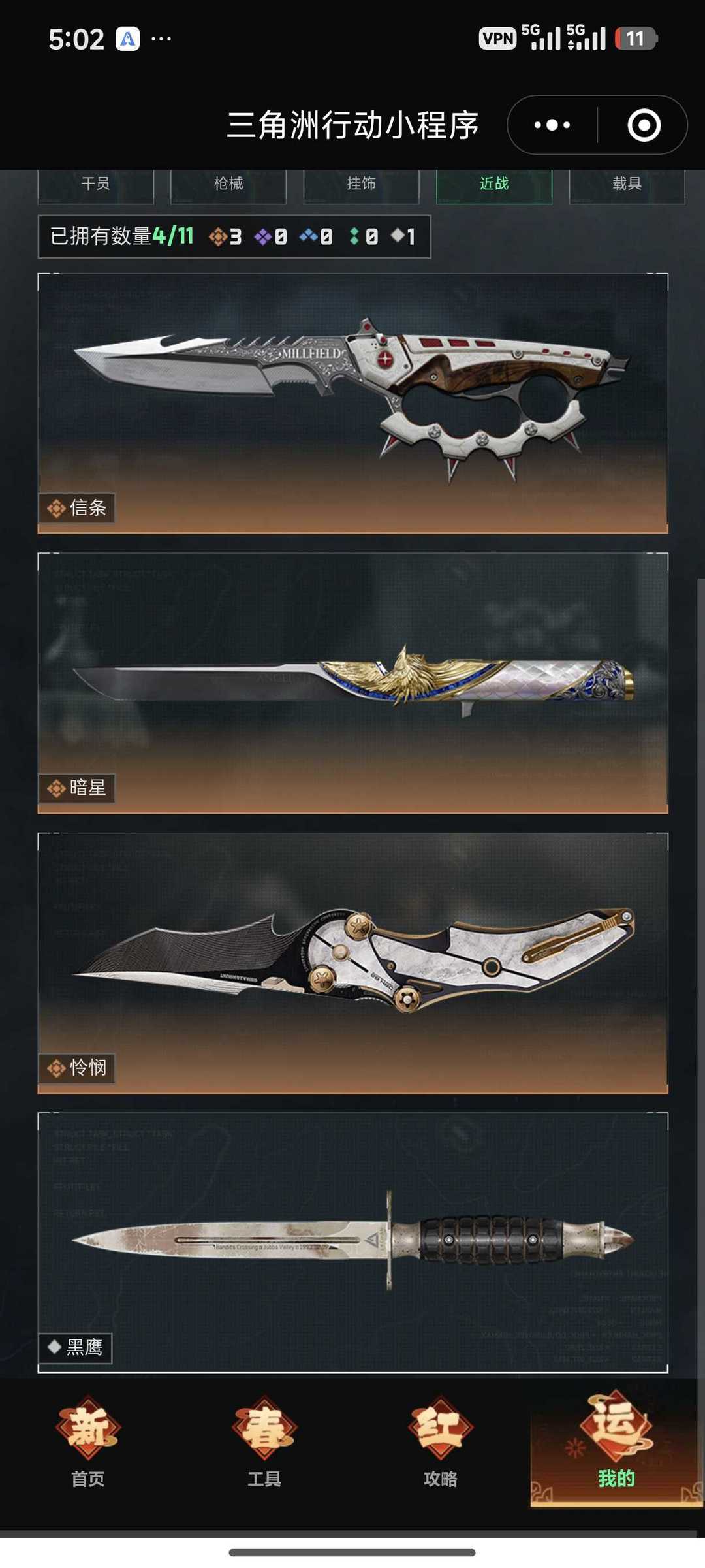Screen dimensions: 705x1568
Task: Switch to the 挂饰 tab
Action: click(x=361, y=184)
